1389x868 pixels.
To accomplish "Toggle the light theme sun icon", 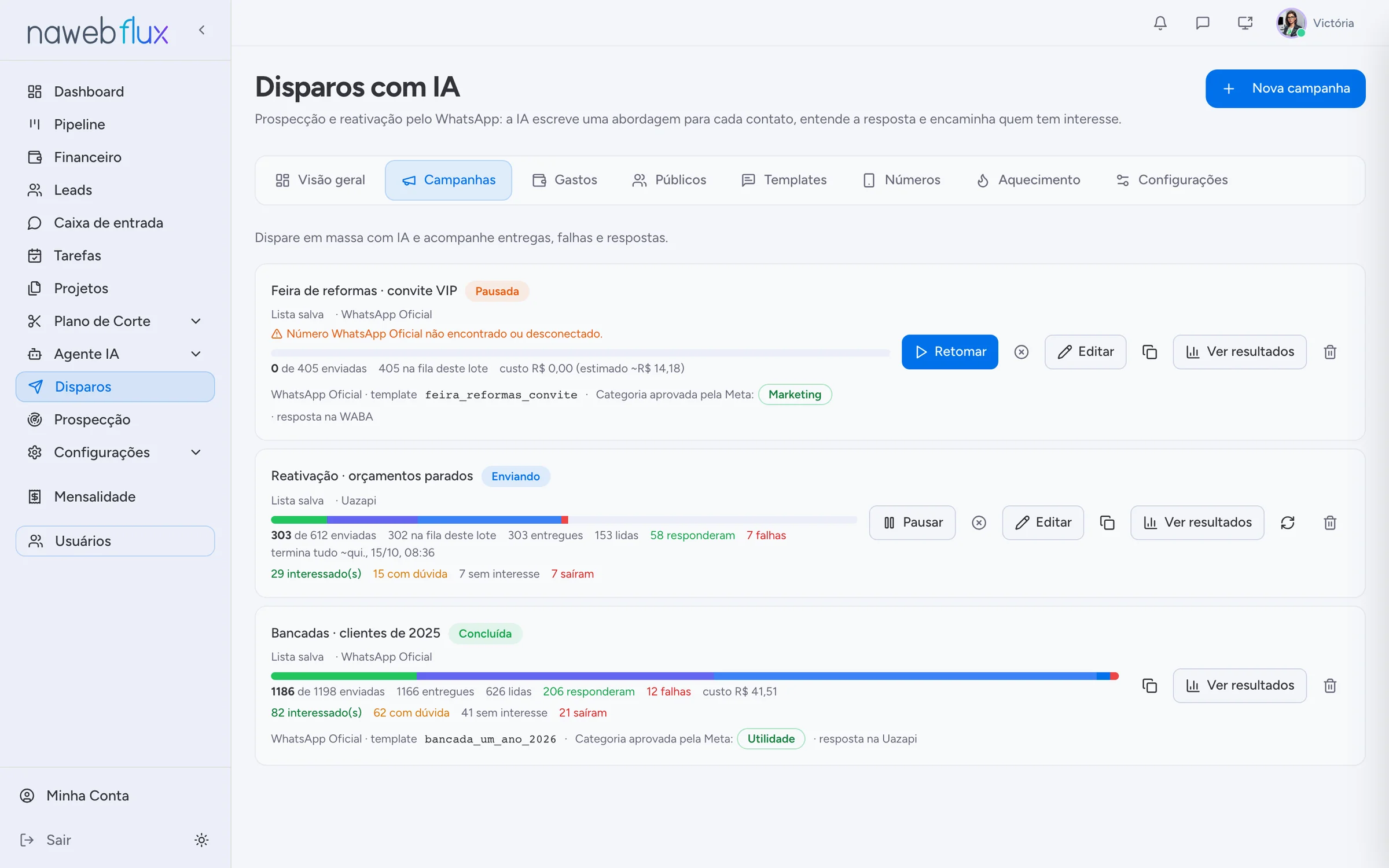I will click(201, 840).
